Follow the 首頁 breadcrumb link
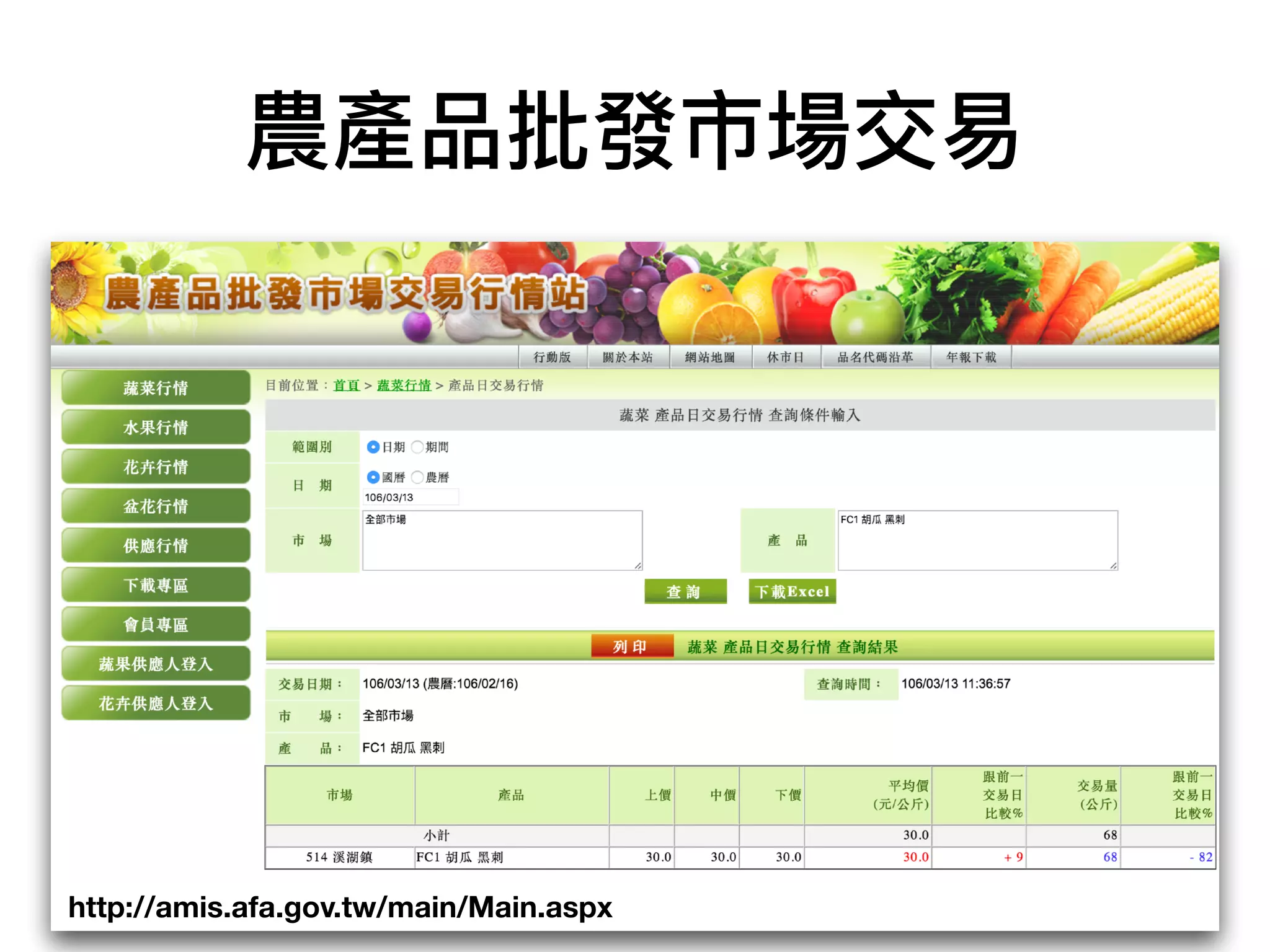 click(346, 386)
